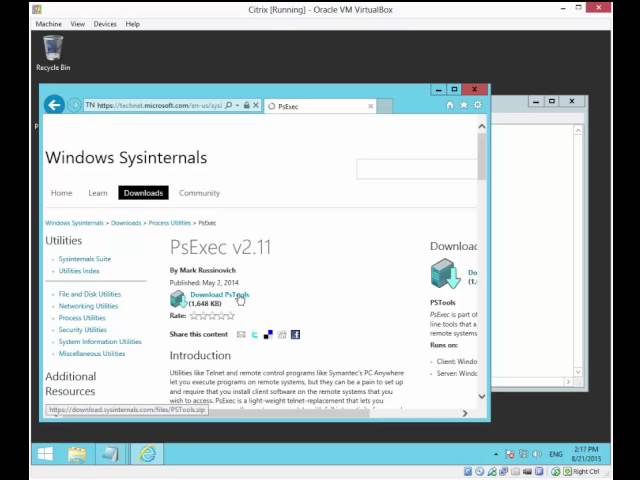Open the Home navigation item
This screenshot has height=480, width=640.
pos(61,193)
